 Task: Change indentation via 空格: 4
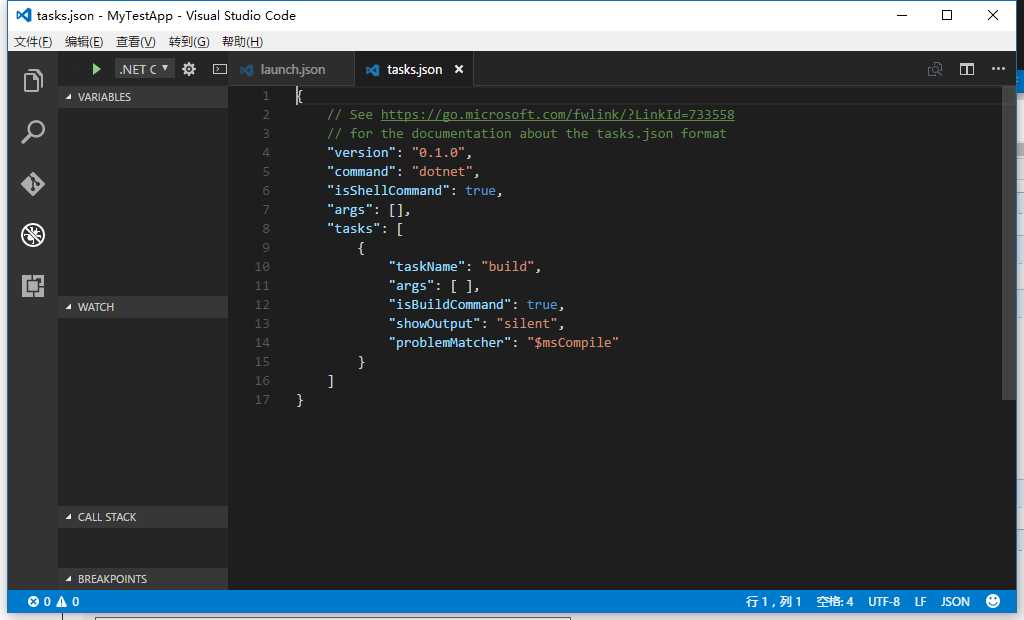tap(835, 601)
